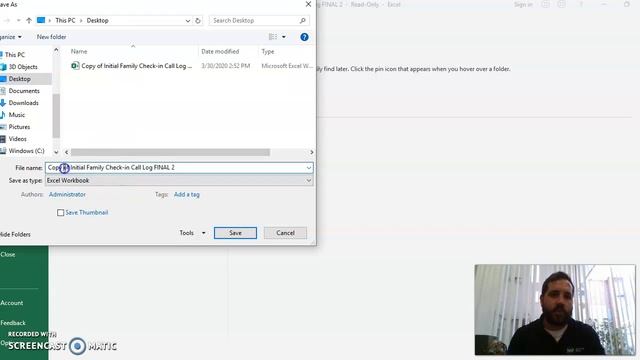Open Windows (C:) in navigation tree
Image resolution: width=640 pixels, height=360 pixels.
pos(26,151)
